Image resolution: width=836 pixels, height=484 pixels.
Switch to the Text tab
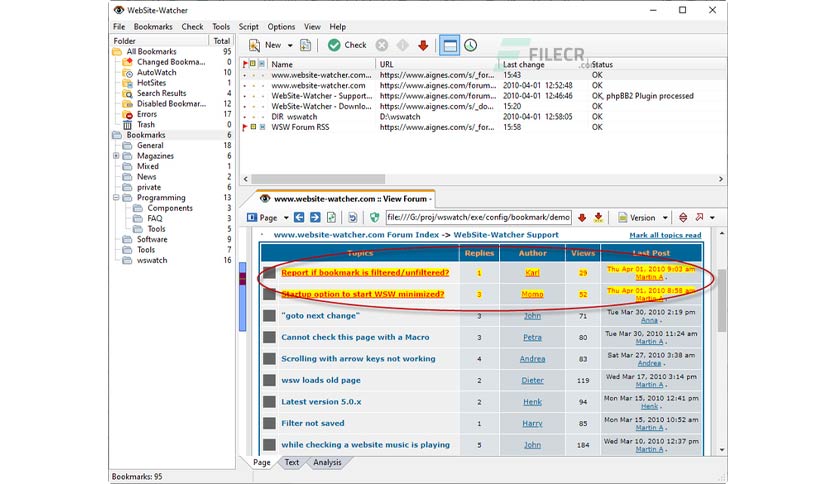click(x=292, y=462)
